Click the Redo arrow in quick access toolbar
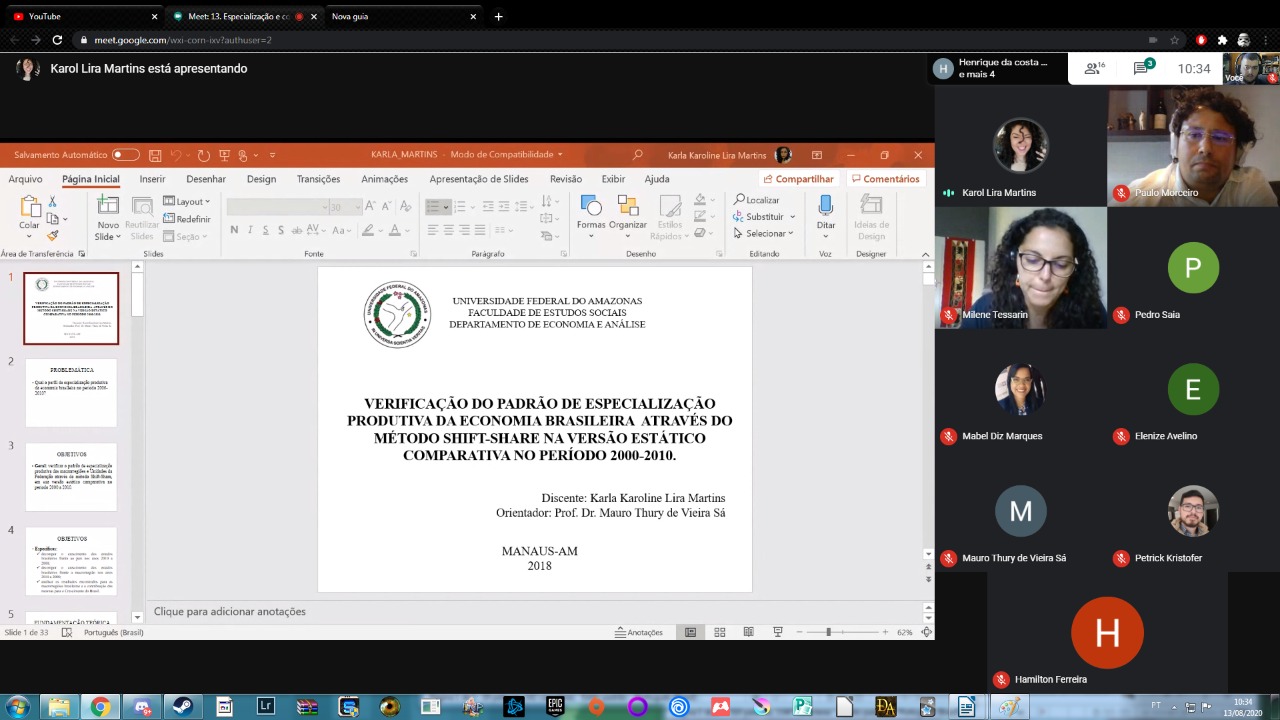1280x720 pixels. tap(203, 155)
